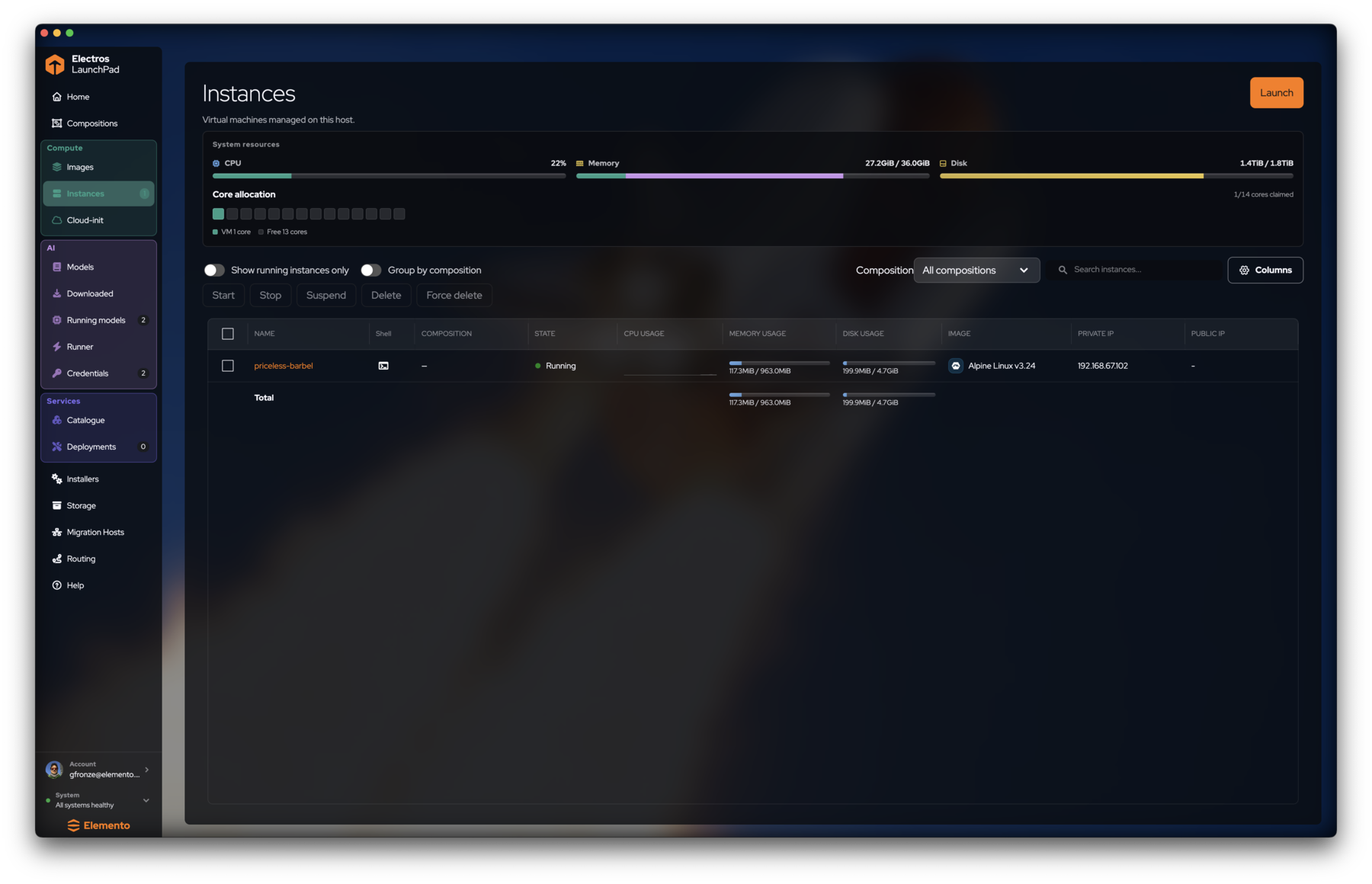Check the select-all header checkbox

228,334
